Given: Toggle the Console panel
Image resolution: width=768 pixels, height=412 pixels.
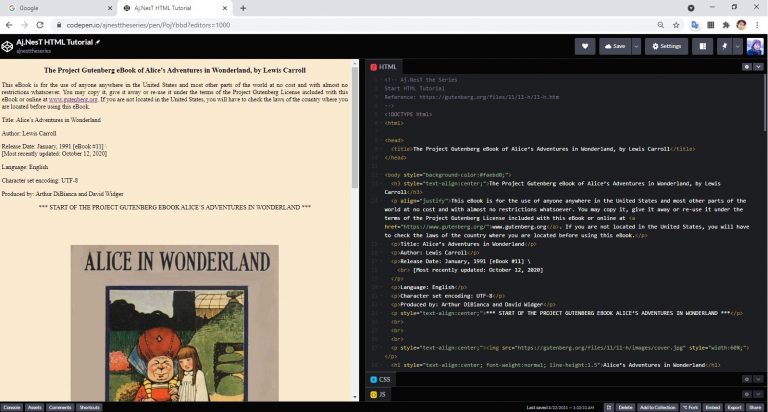Looking at the screenshot, I should 12,407.
